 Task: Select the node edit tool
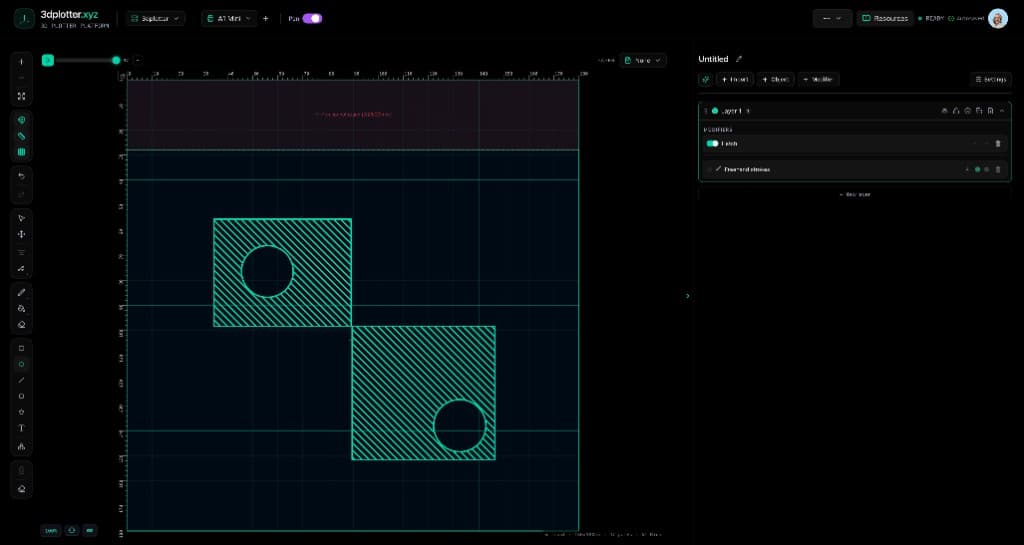[x=22, y=268]
